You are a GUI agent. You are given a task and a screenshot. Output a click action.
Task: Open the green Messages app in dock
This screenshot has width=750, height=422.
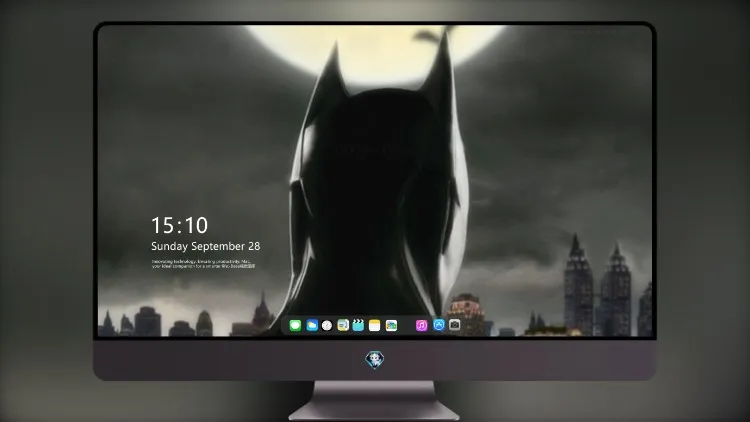(295, 326)
